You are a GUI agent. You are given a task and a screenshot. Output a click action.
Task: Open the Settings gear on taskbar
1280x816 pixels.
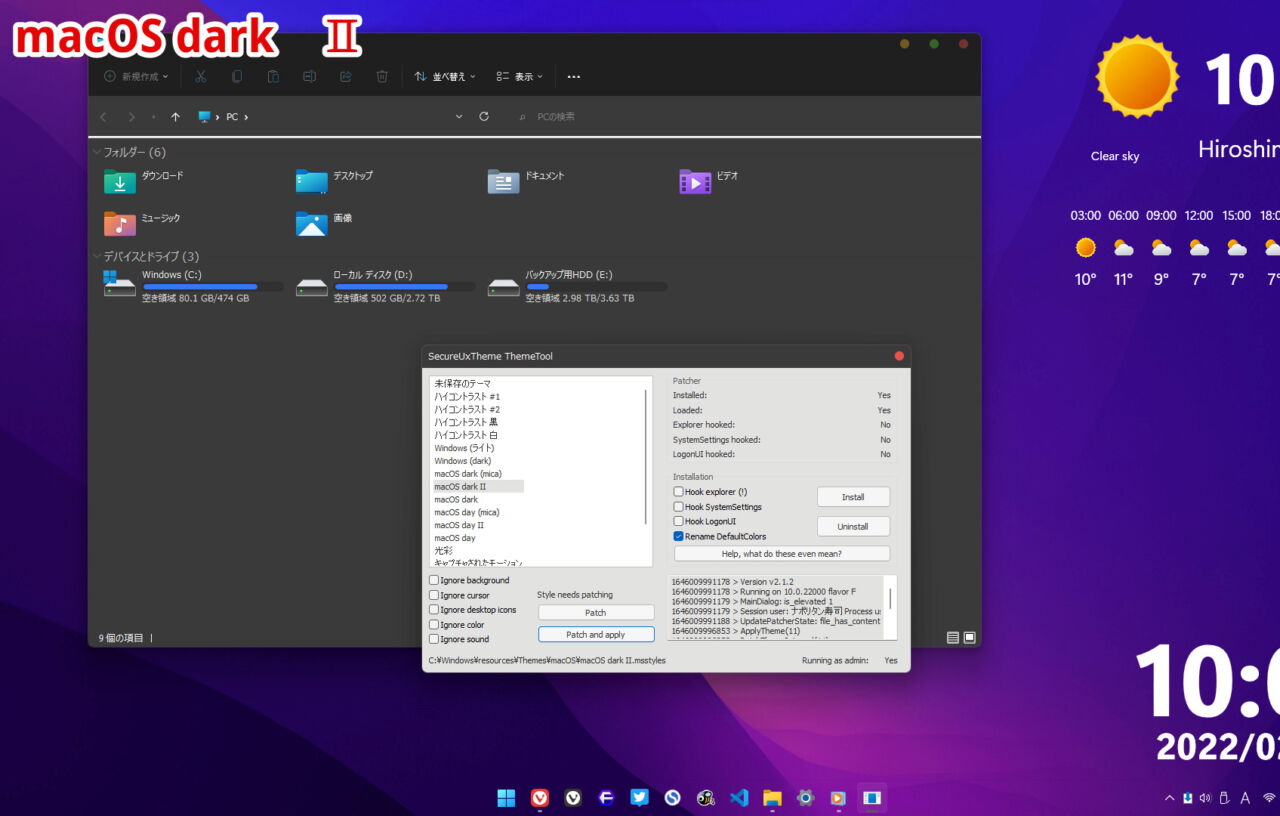pos(805,797)
